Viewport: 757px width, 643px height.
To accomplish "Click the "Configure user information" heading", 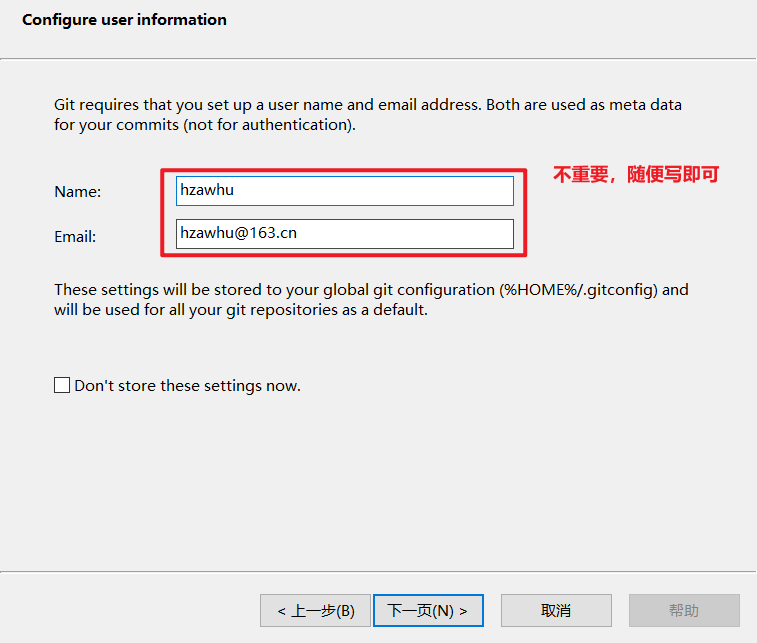I will point(125,20).
